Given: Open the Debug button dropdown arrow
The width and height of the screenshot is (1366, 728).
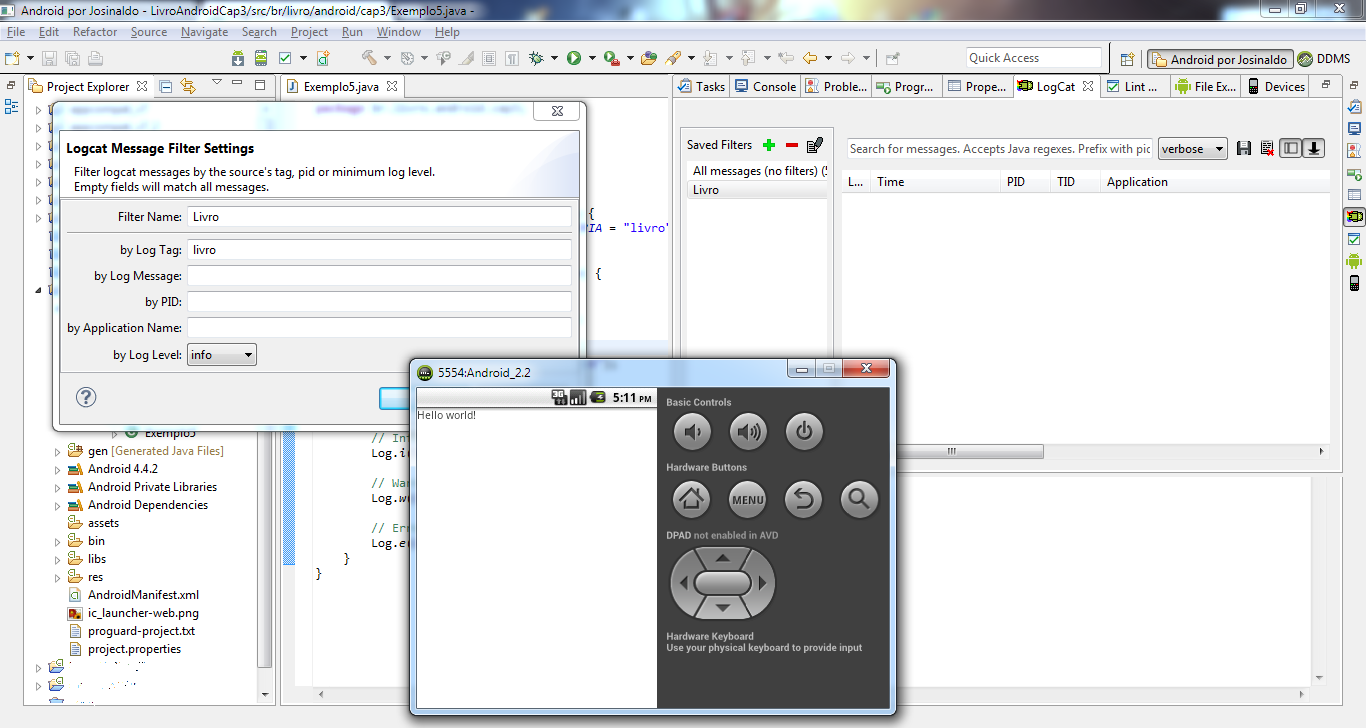Looking at the screenshot, I should pos(554,58).
